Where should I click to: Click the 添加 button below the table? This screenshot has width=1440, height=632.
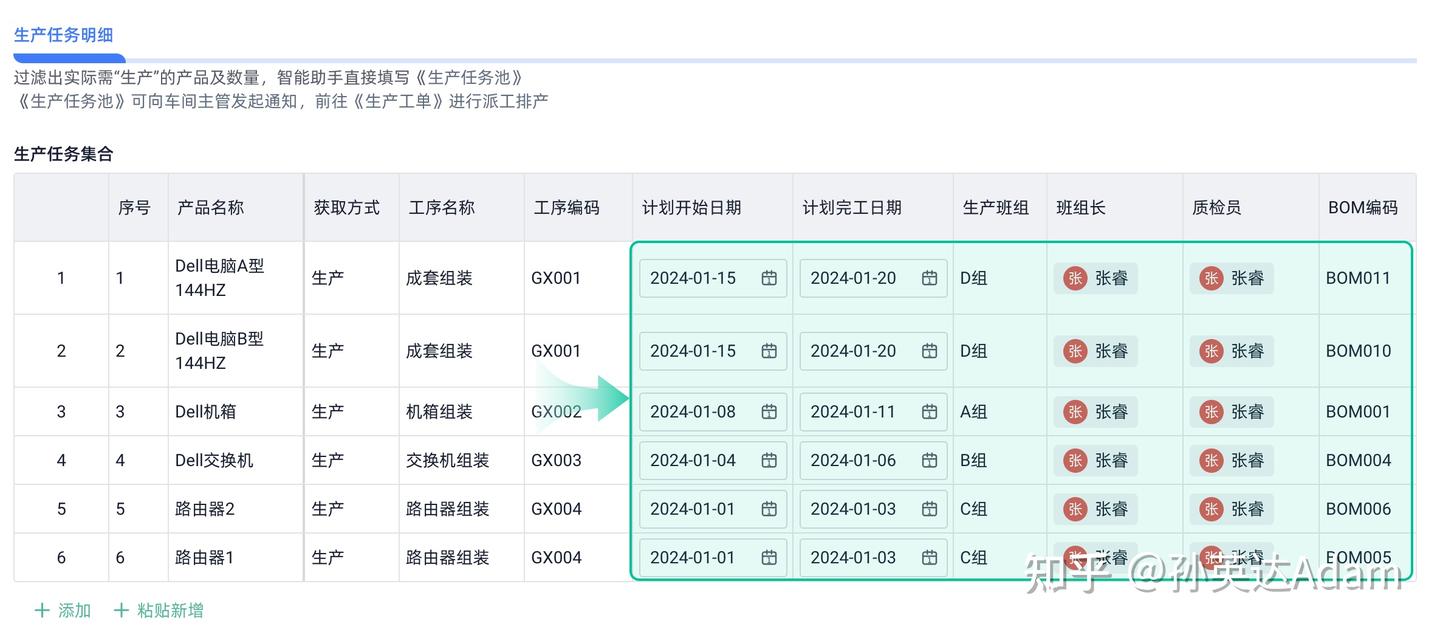(x=74, y=610)
